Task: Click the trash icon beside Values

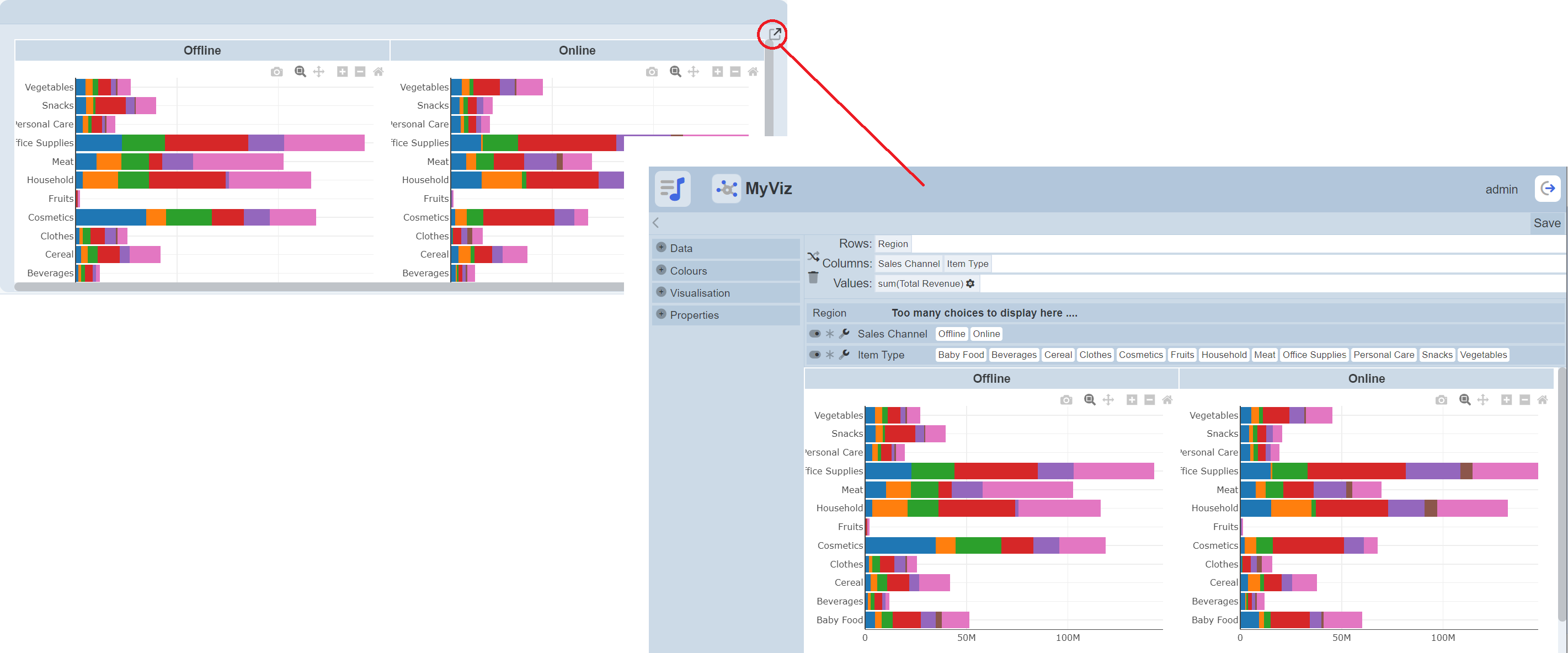Action: click(x=813, y=277)
